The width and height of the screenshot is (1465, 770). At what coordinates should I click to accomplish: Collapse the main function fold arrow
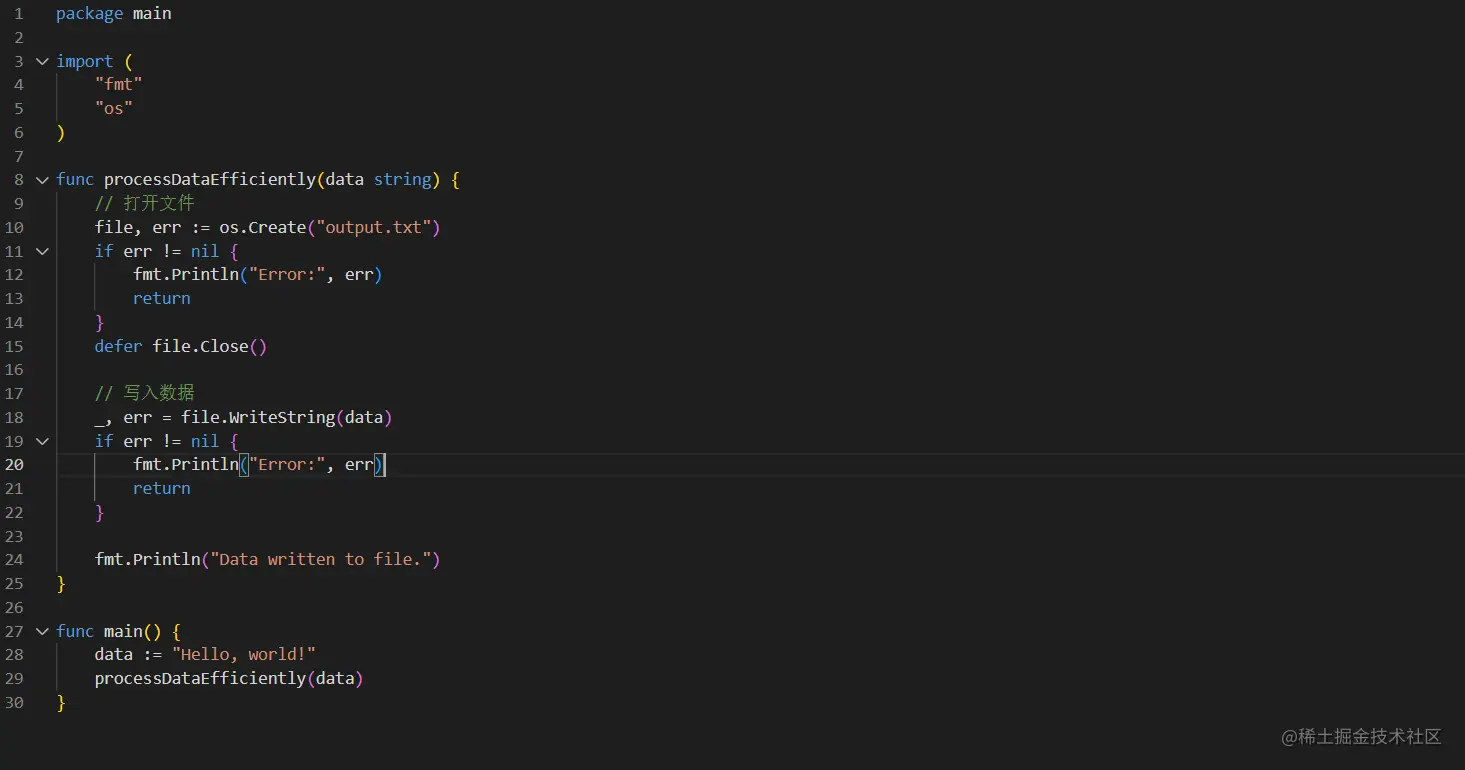42,631
